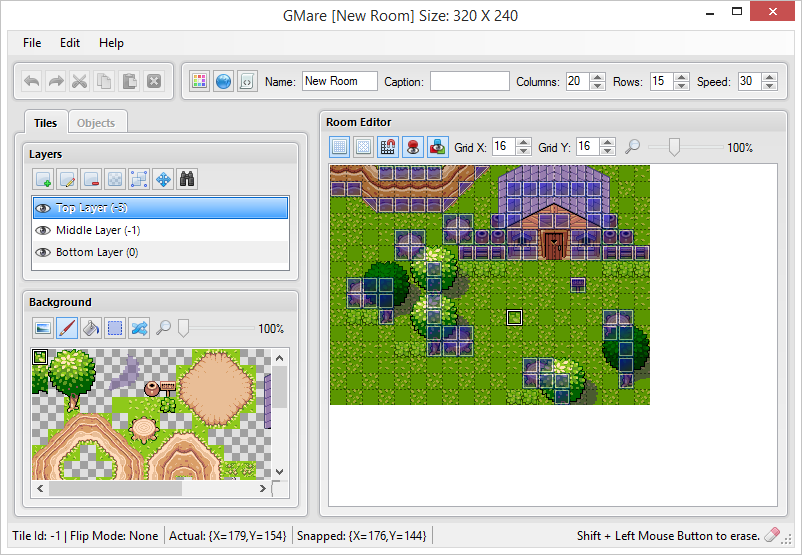Click the Undo arrow icon

(32, 81)
